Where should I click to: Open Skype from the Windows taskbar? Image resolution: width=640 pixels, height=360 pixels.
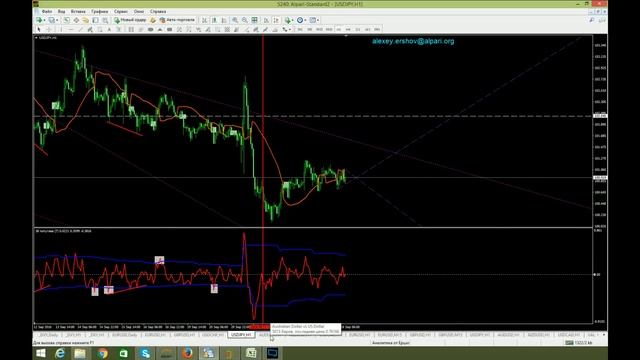pyautogui.click(x=145, y=353)
